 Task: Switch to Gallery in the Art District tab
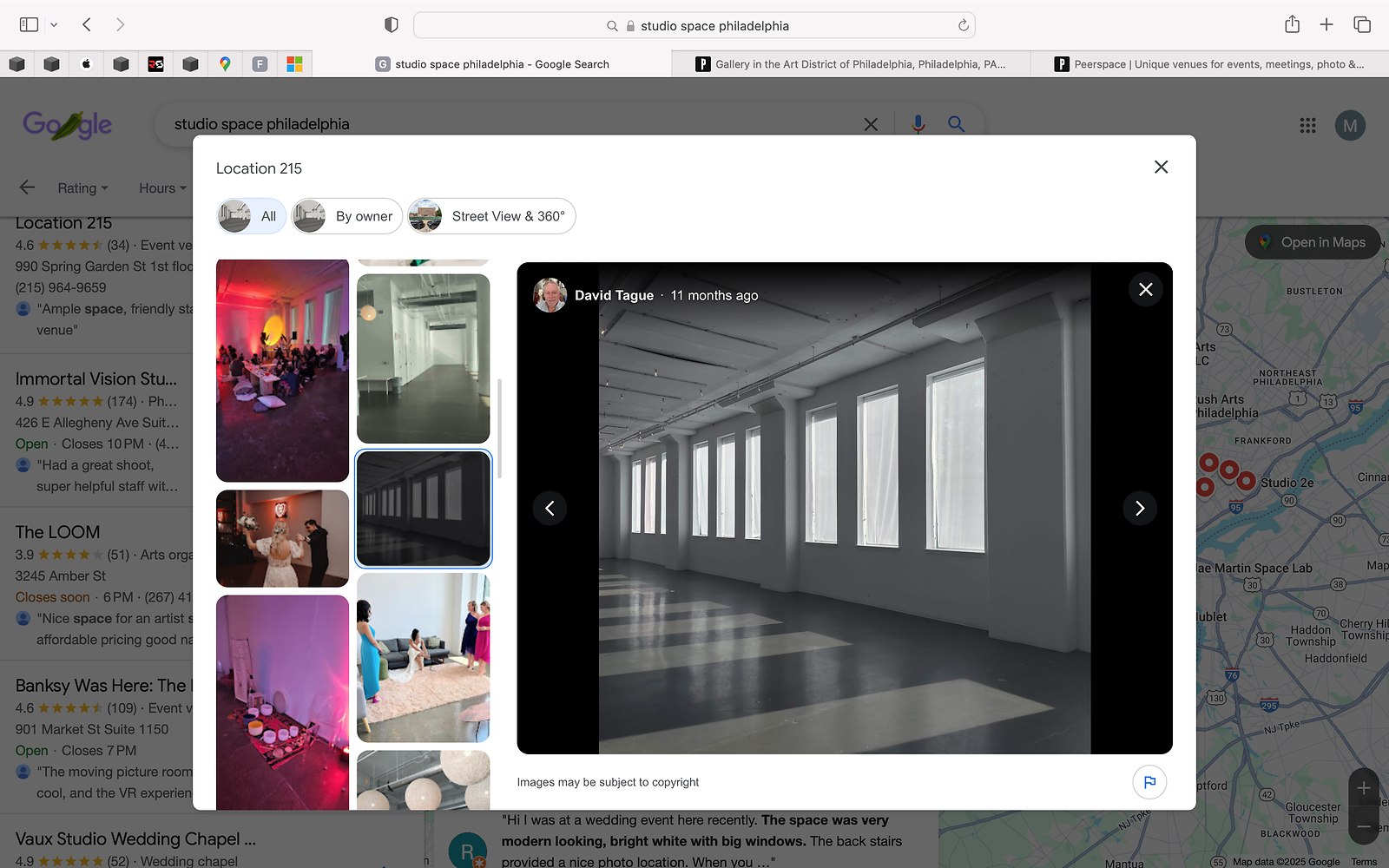point(851,64)
